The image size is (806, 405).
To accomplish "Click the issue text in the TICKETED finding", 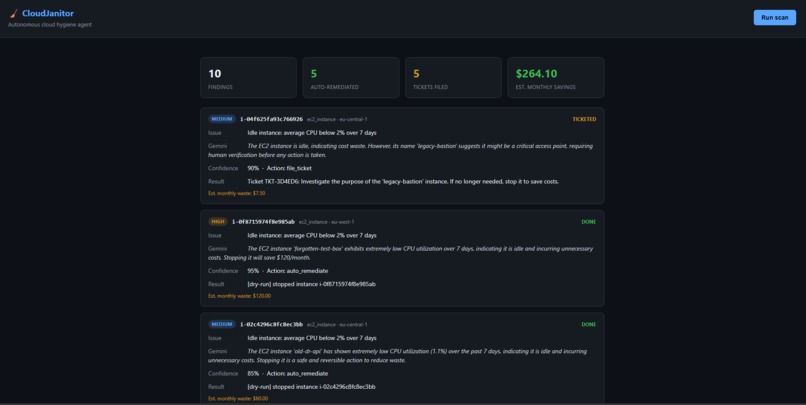I will 312,133.
